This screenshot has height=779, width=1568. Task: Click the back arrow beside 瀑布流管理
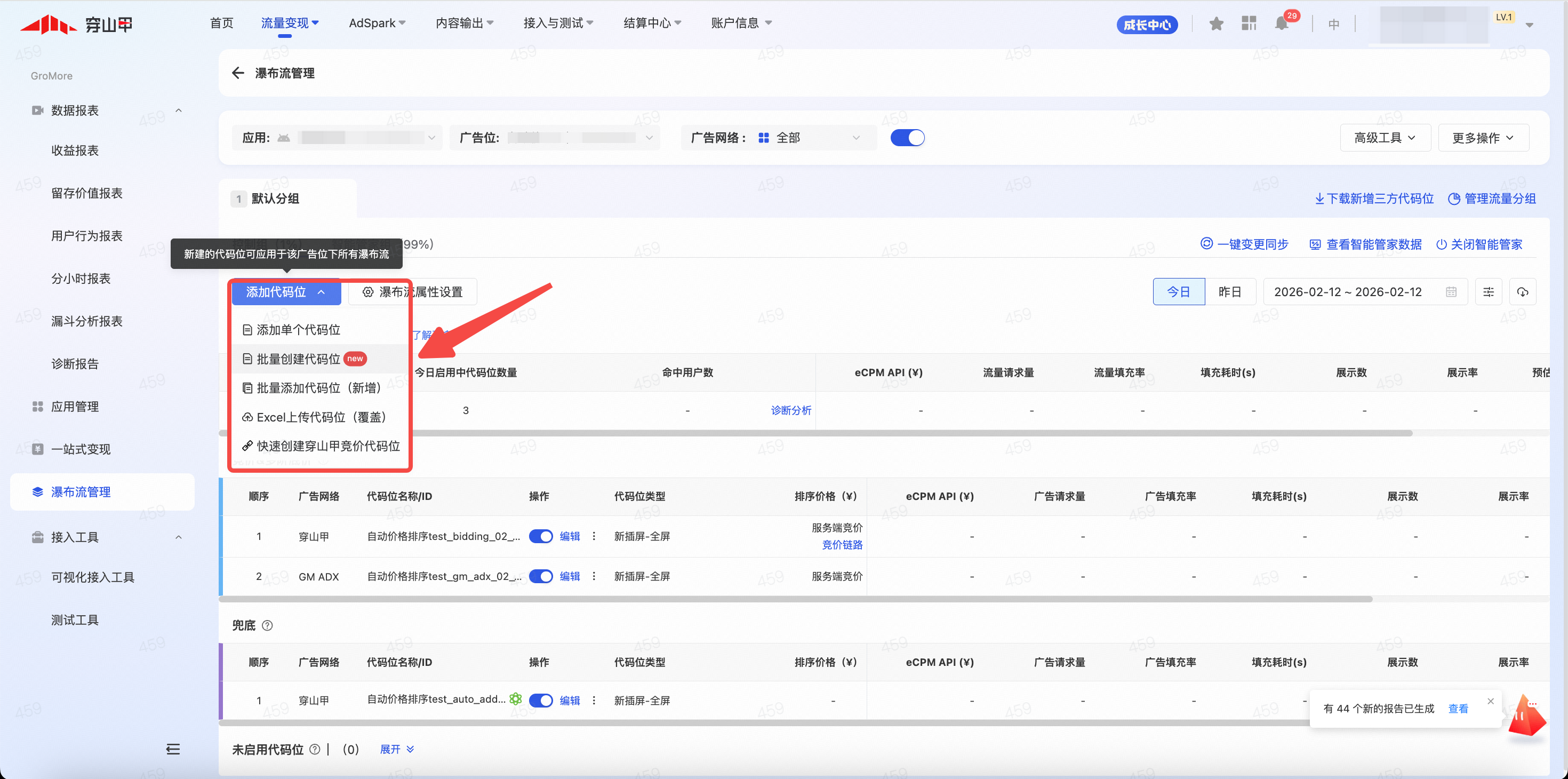tap(237, 73)
